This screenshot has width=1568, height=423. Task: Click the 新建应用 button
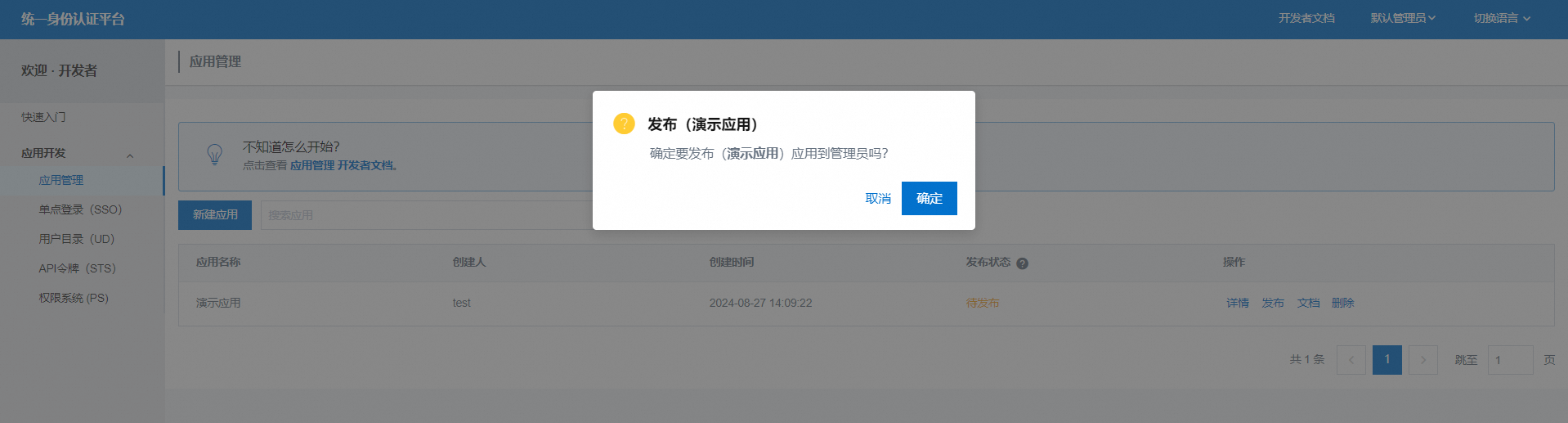click(x=215, y=215)
